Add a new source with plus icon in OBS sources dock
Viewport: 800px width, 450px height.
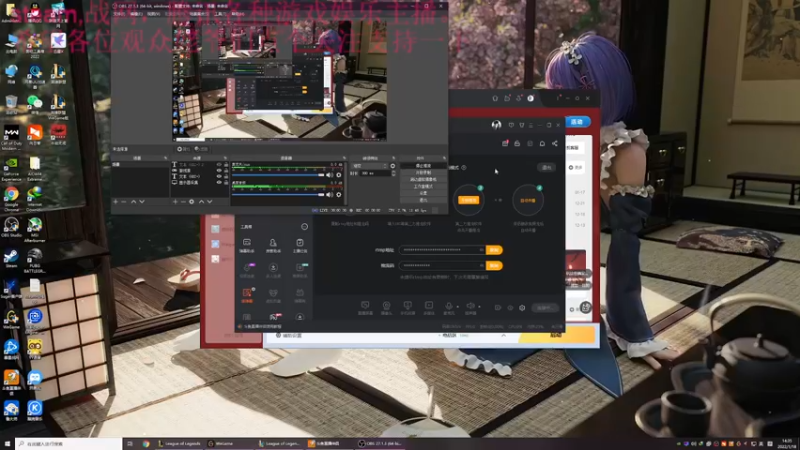[175, 202]
